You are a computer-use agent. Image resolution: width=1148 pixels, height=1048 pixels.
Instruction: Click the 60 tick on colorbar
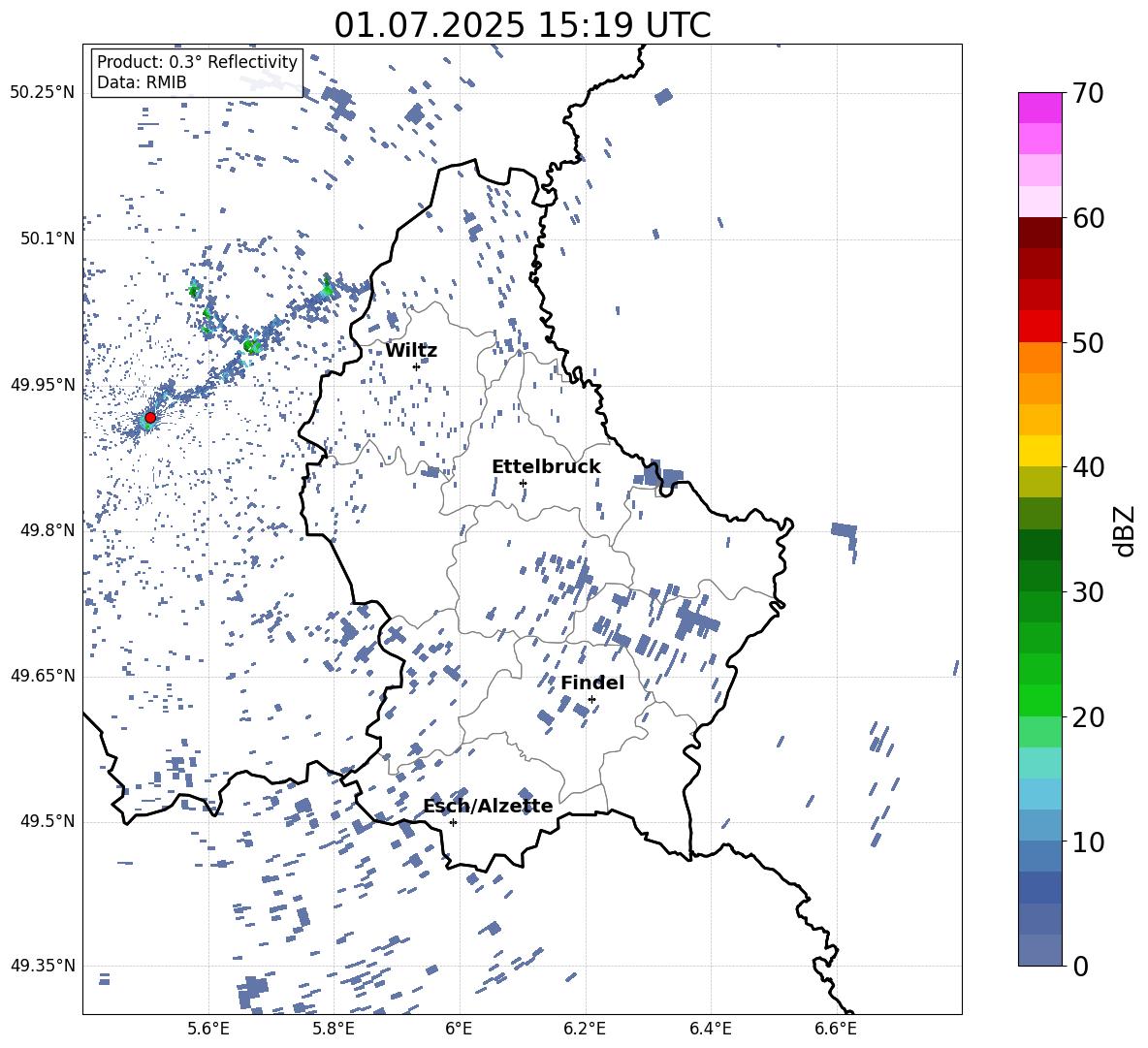[x=1088, y=218]
